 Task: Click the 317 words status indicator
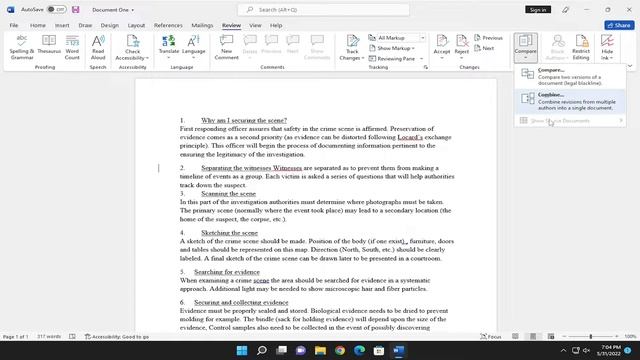pyautogui.click(x=49, y=337)
